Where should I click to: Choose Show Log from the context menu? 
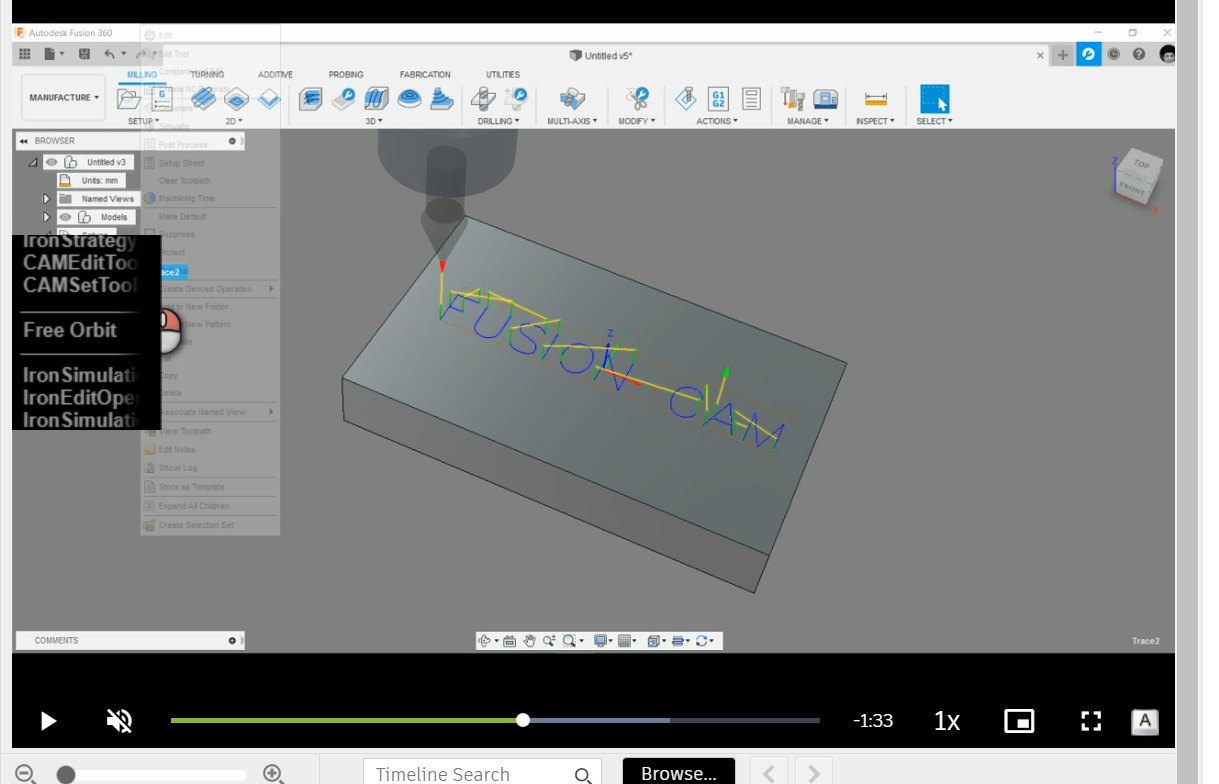pyautogui.click(x=177, y=467)
